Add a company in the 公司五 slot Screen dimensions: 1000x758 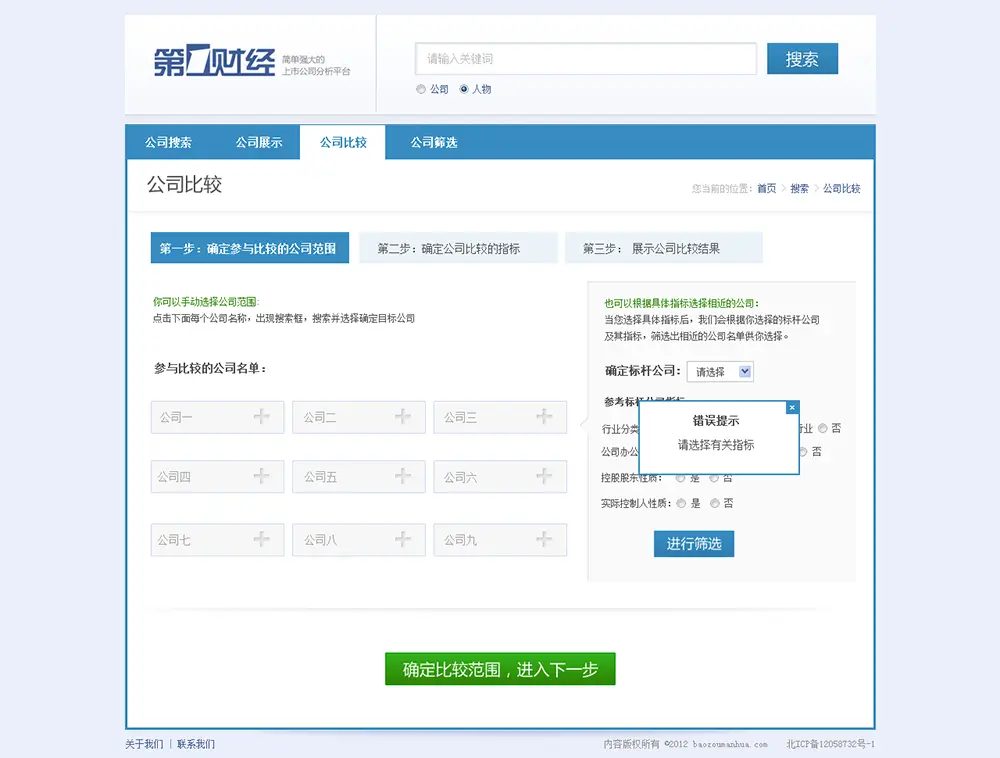click(403, 477)
